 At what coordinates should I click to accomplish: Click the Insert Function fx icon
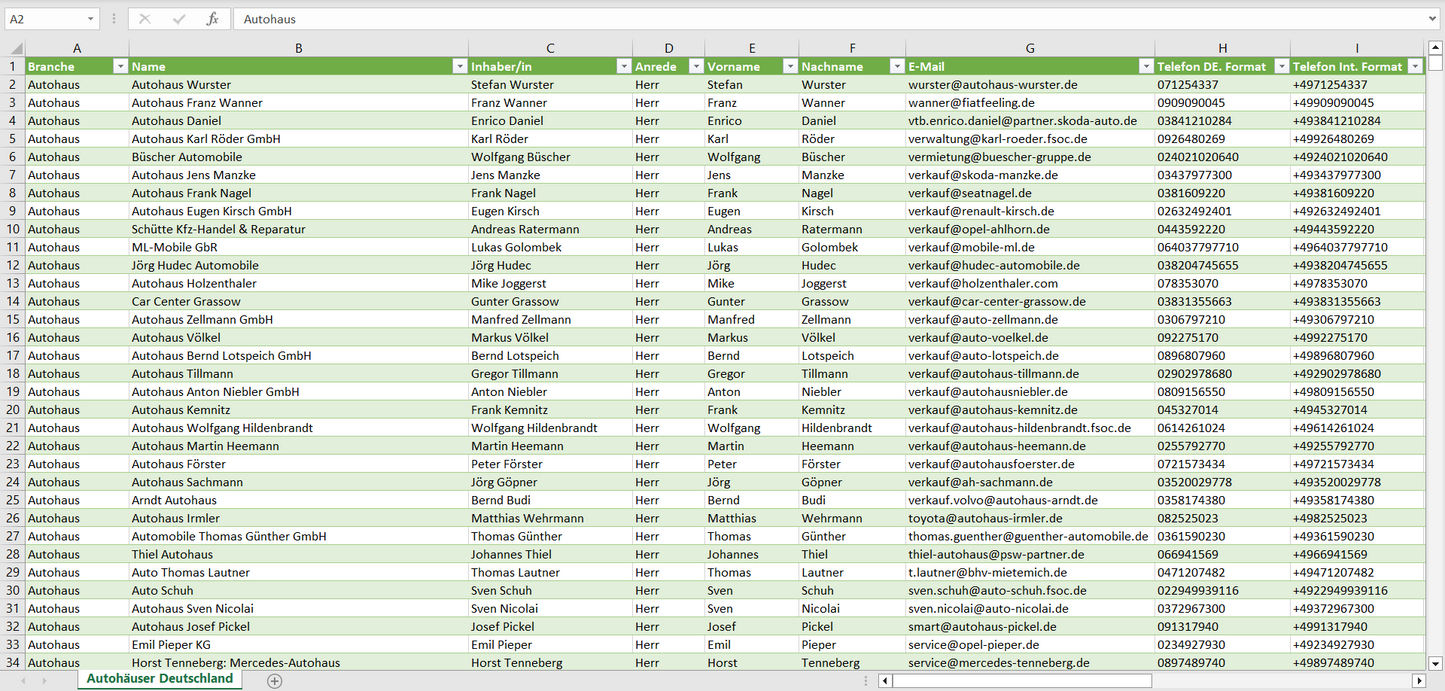212,19
